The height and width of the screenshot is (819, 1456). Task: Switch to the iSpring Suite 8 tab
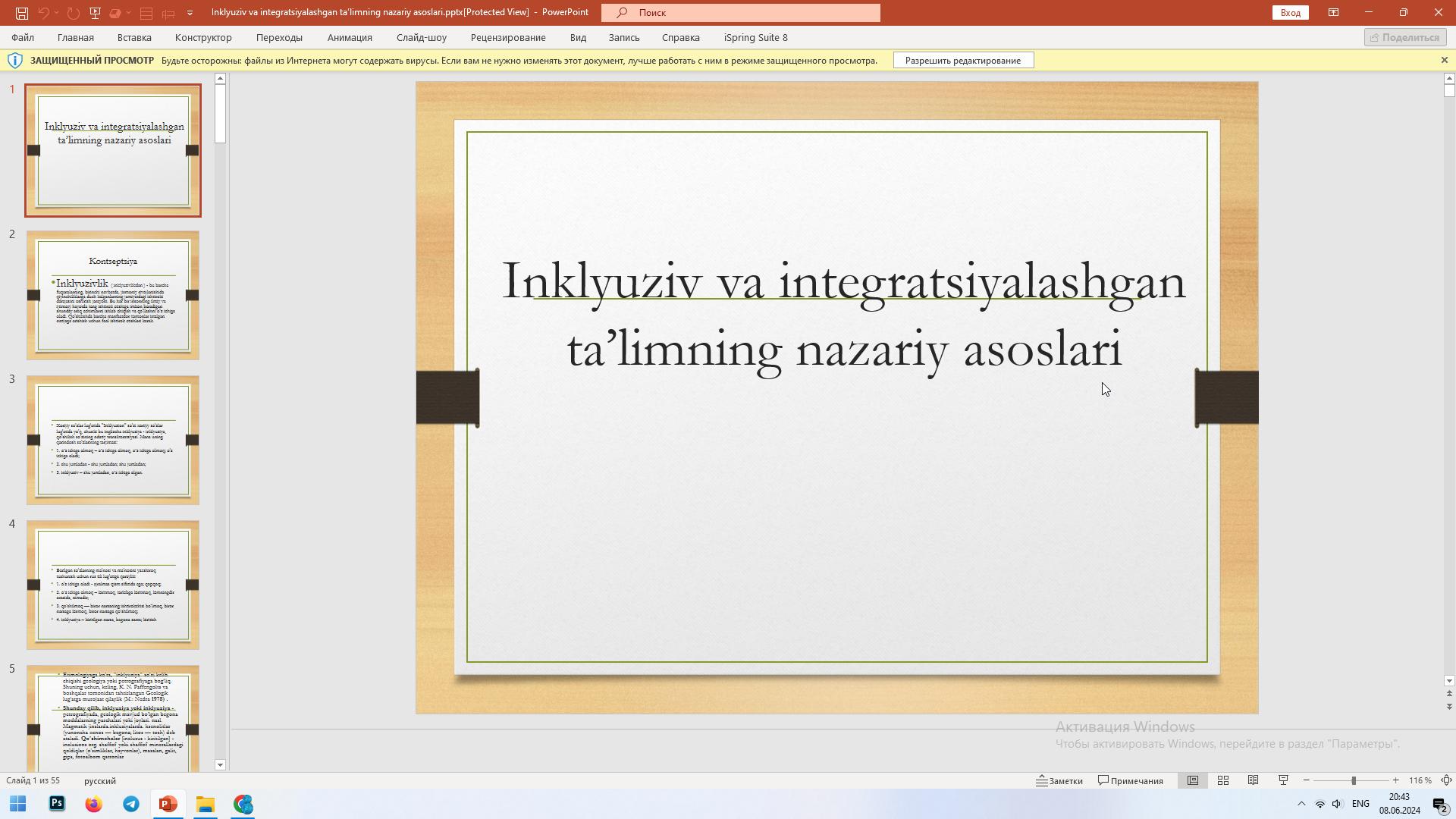pos(755,37)
